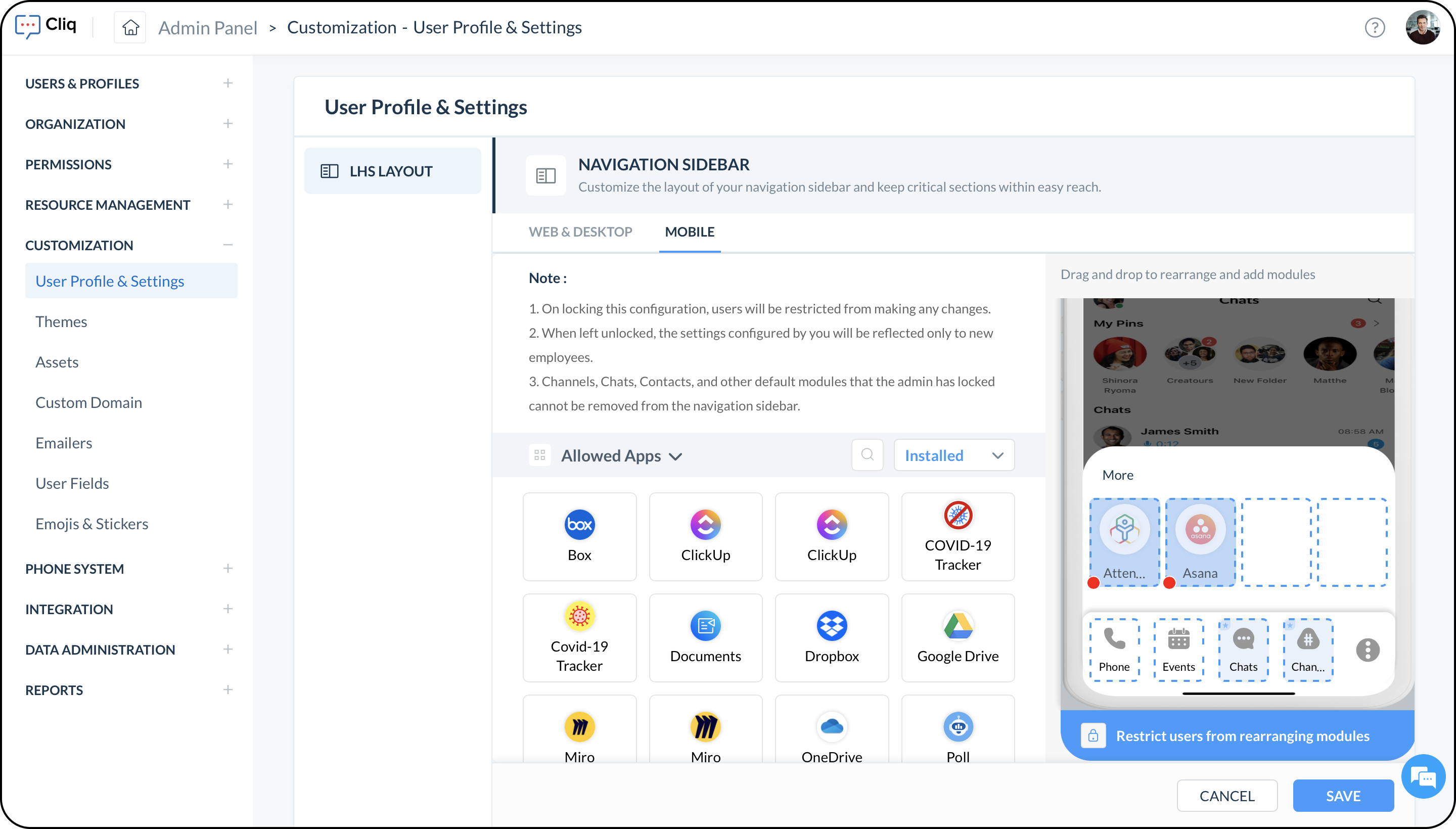The width and height of the screenshot is (1456, 829).
Task: Remove Asana module using red dot
Action: pos(1169,582)
